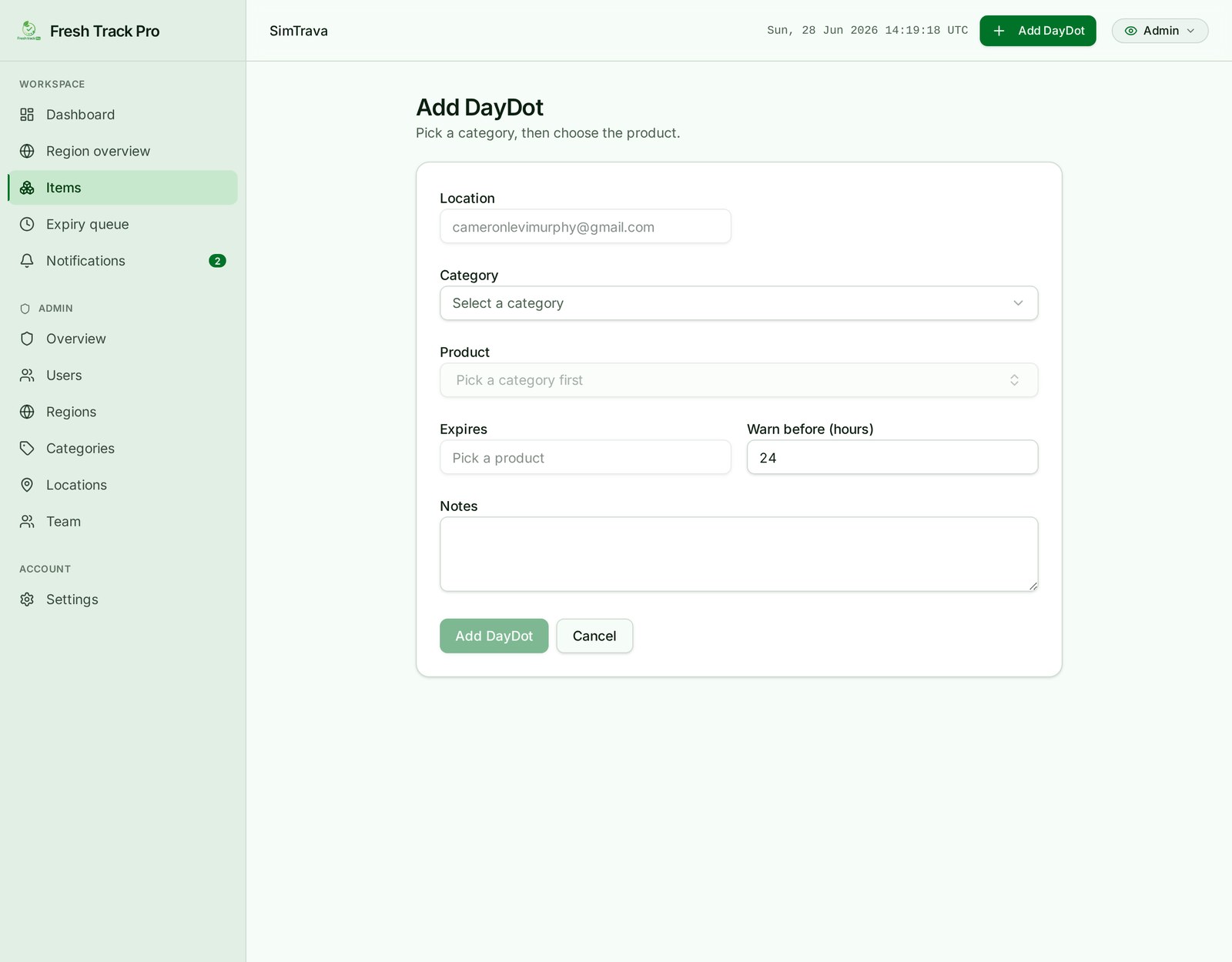Open the Team page
The image size is (1232, 962).
122,522
